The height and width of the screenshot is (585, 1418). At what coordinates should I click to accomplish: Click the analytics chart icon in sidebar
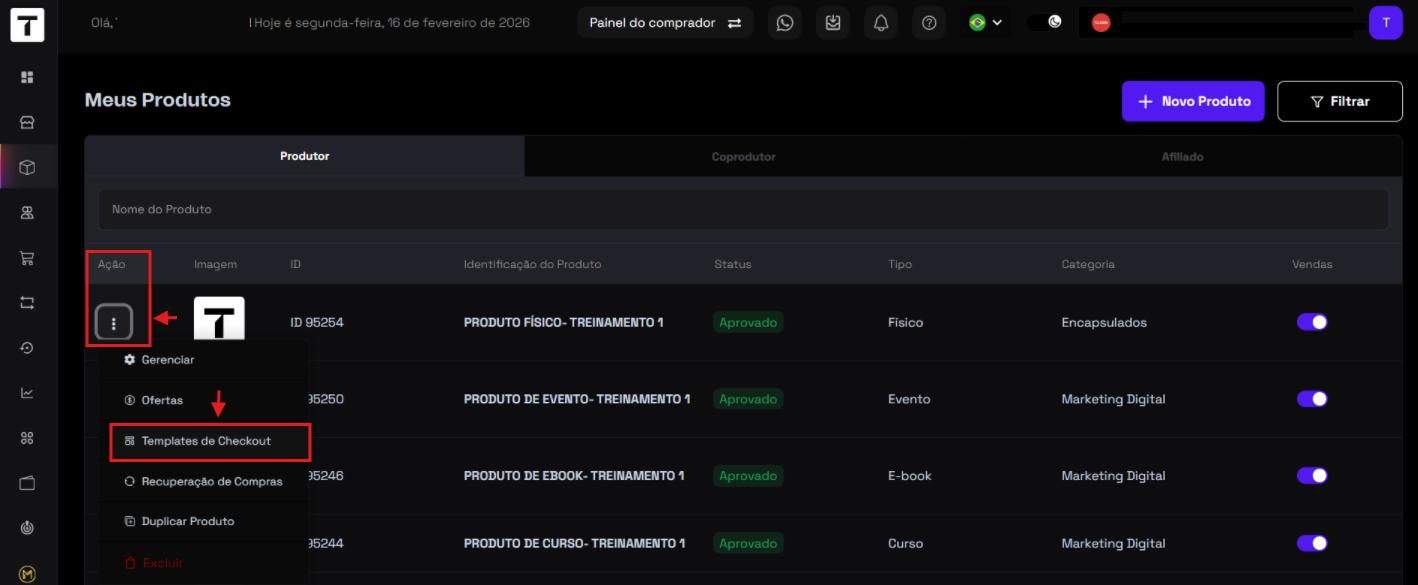28,393
